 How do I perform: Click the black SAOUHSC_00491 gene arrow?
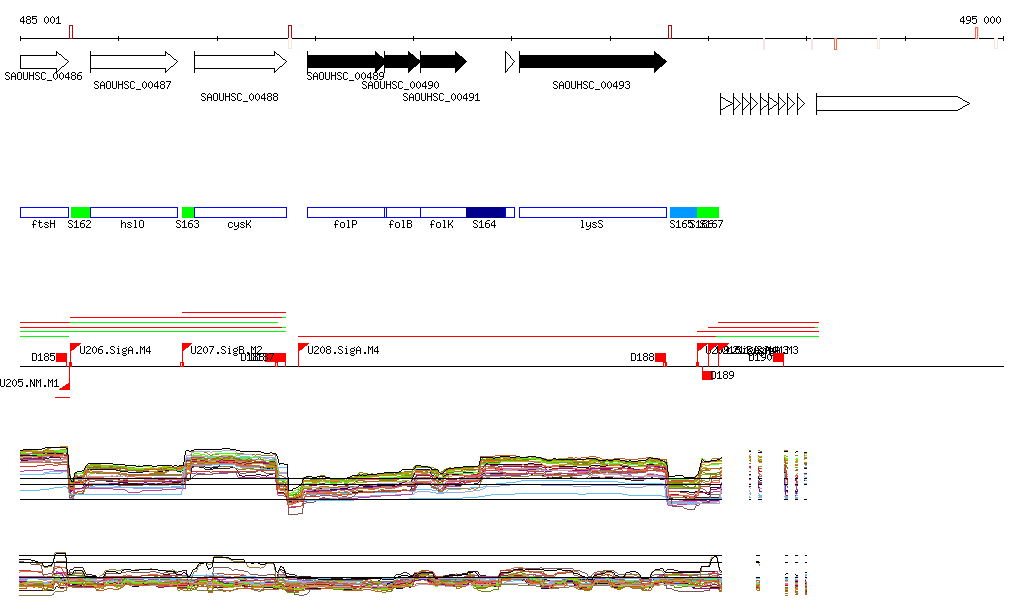[x=443, y=62]
